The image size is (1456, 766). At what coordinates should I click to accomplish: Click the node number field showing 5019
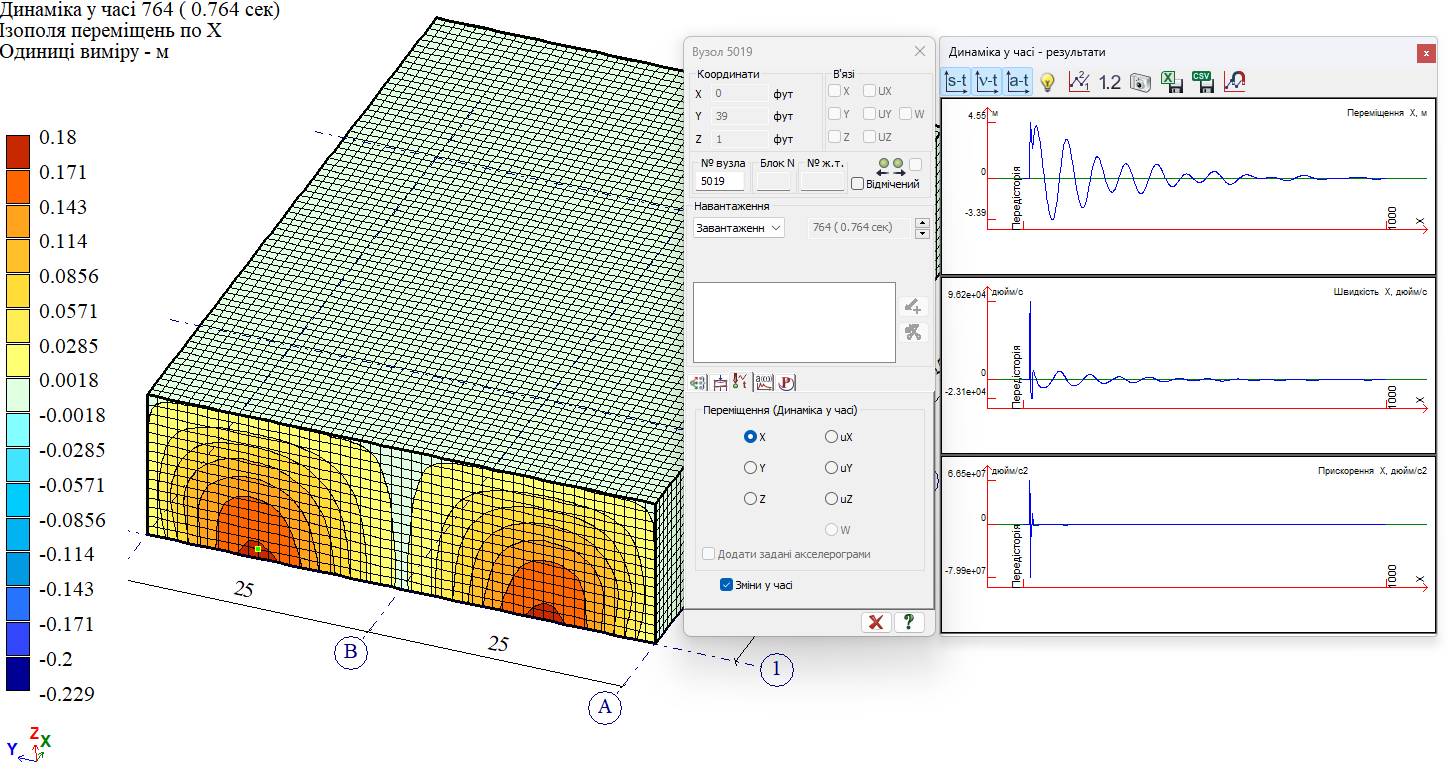pos(720,182)
